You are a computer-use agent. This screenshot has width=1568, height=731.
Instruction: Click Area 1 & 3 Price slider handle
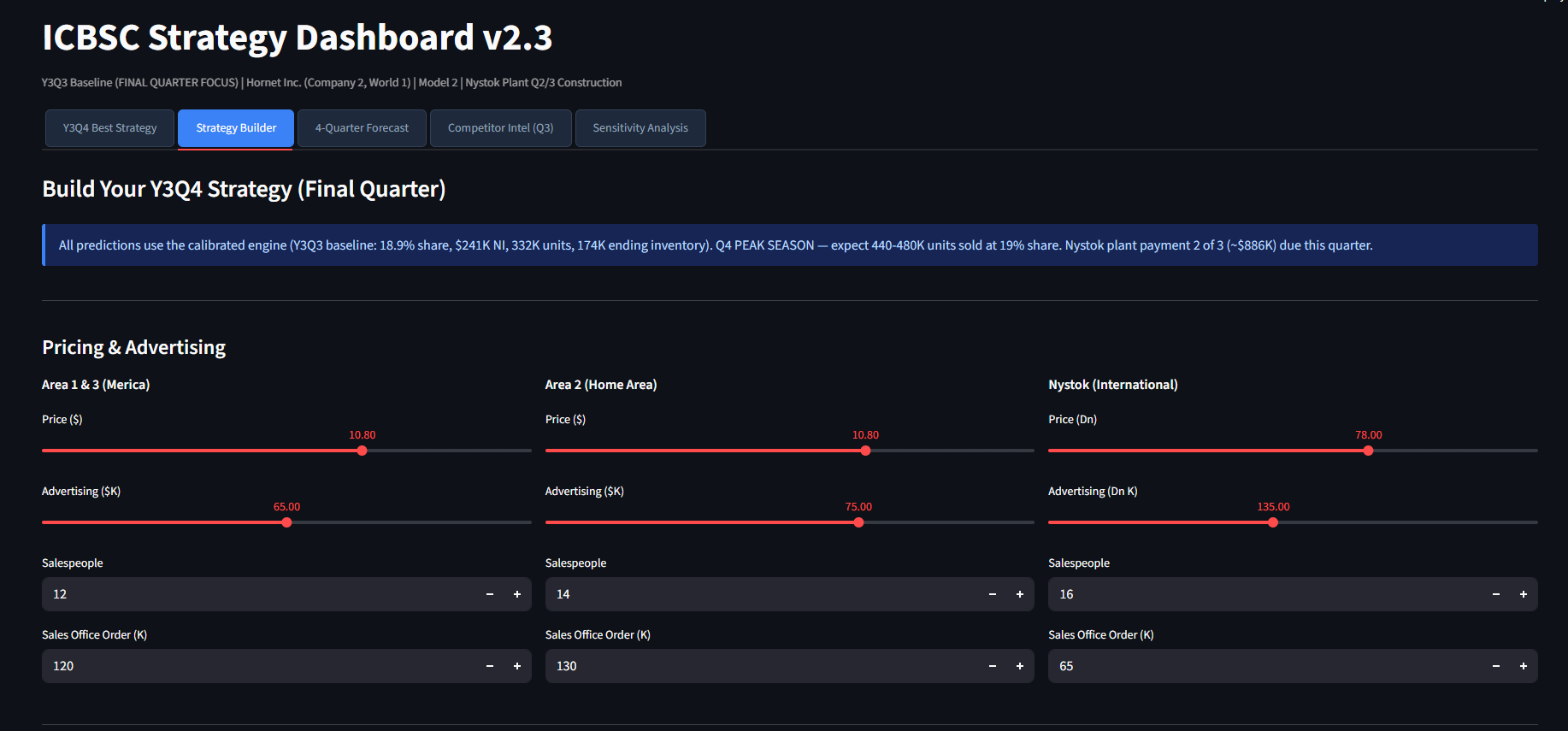pyautogui.click(x=363, y=451)
